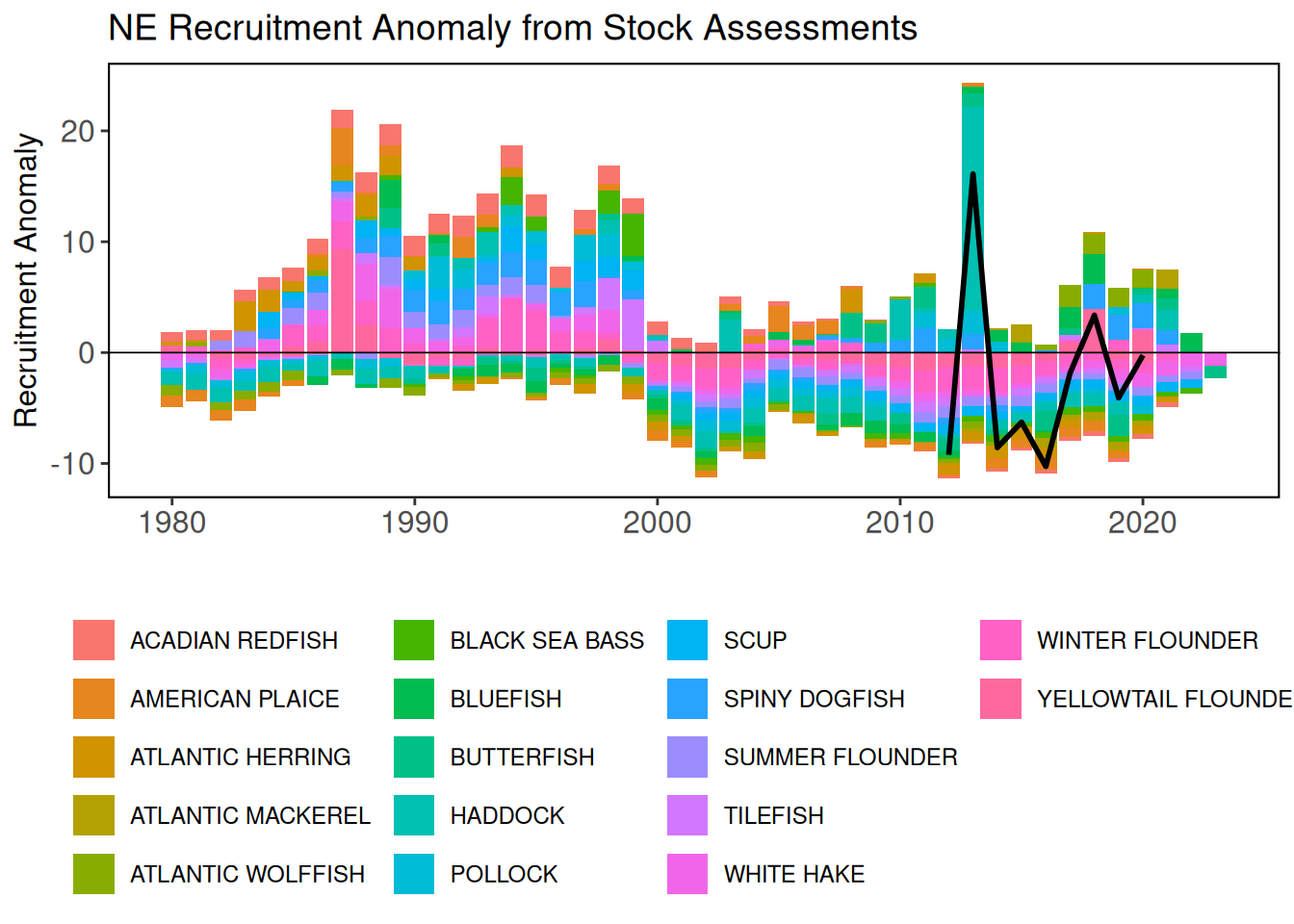
Task: Click the Acadian Redfish legend color swatch
Action: pos(93,640)
